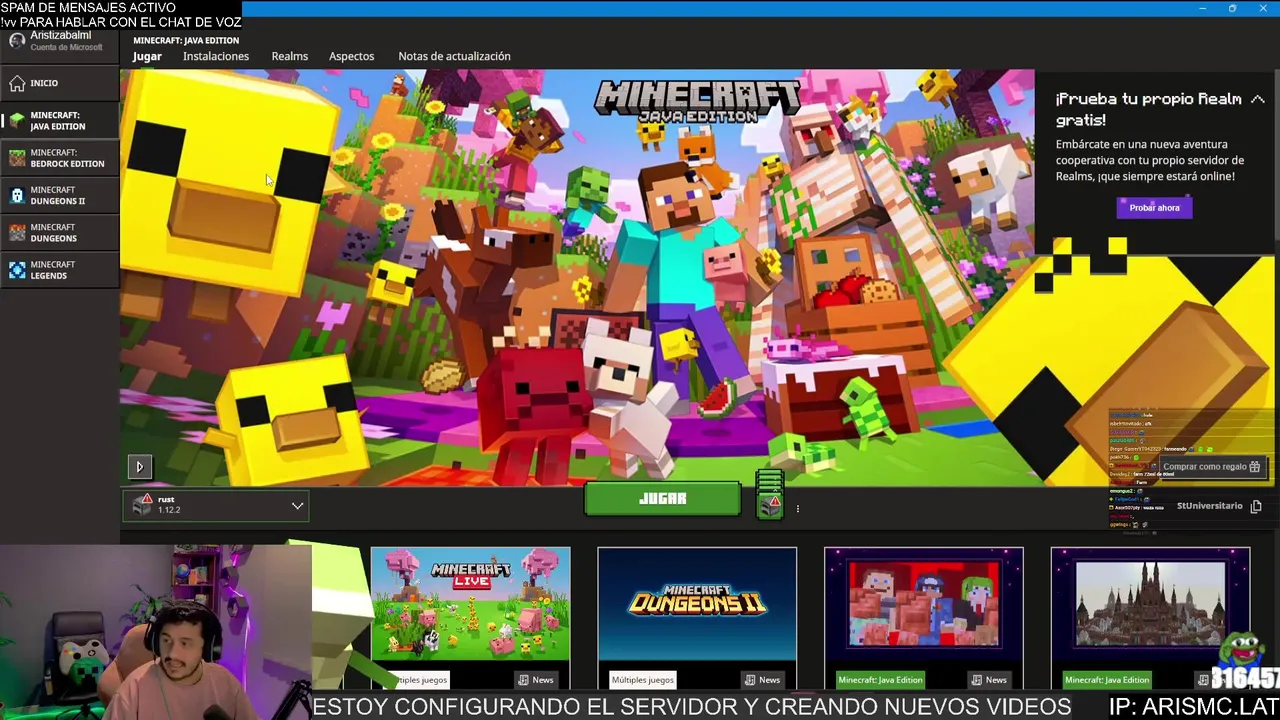The width and height of the screenshot is (1280, 720).
Task: Toggle the banner animation play button
Action: 140,466
